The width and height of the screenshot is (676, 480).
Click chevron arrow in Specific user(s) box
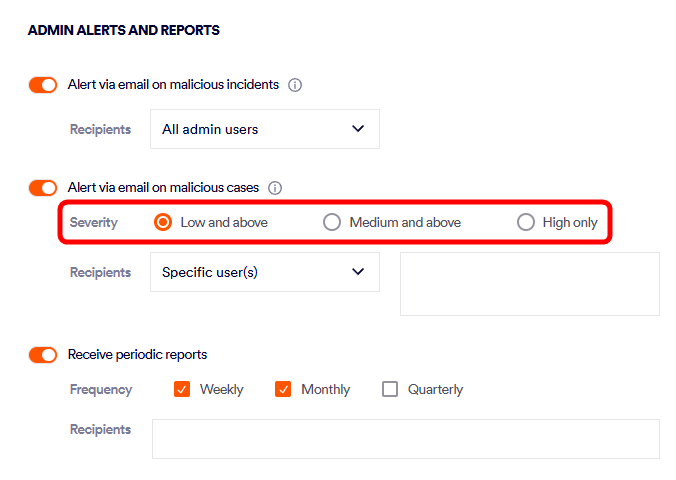[x=359, y=272]
